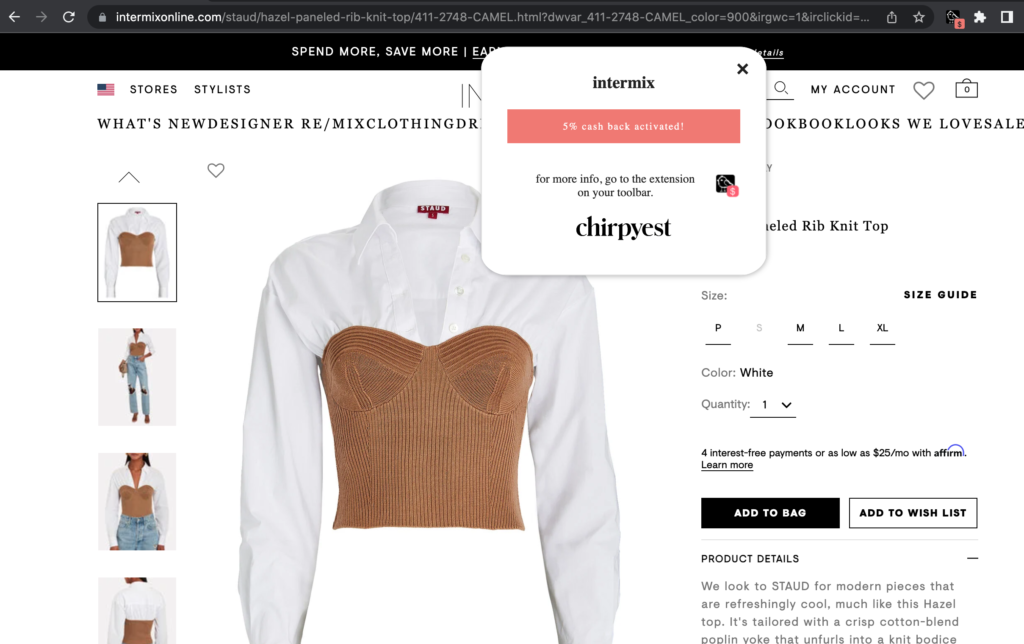
Task: Click the up chevron above the thumbnails
Action: pyautogui.click(x=129, y=177)
